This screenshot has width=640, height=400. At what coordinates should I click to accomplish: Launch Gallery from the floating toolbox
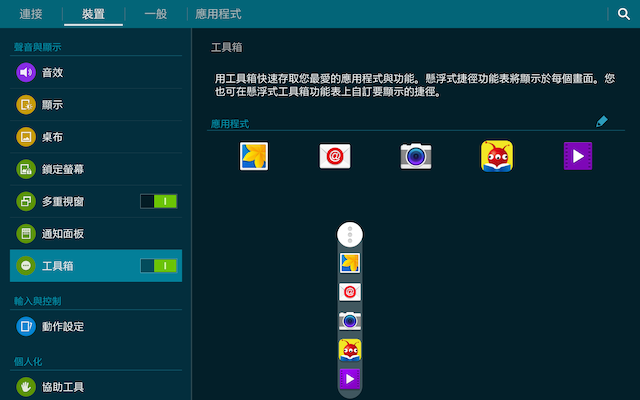[x=350, y=263]
